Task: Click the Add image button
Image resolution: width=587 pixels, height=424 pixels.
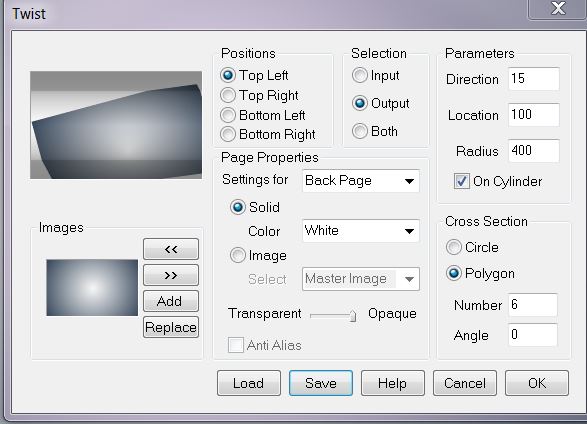Action: point(171,301)
